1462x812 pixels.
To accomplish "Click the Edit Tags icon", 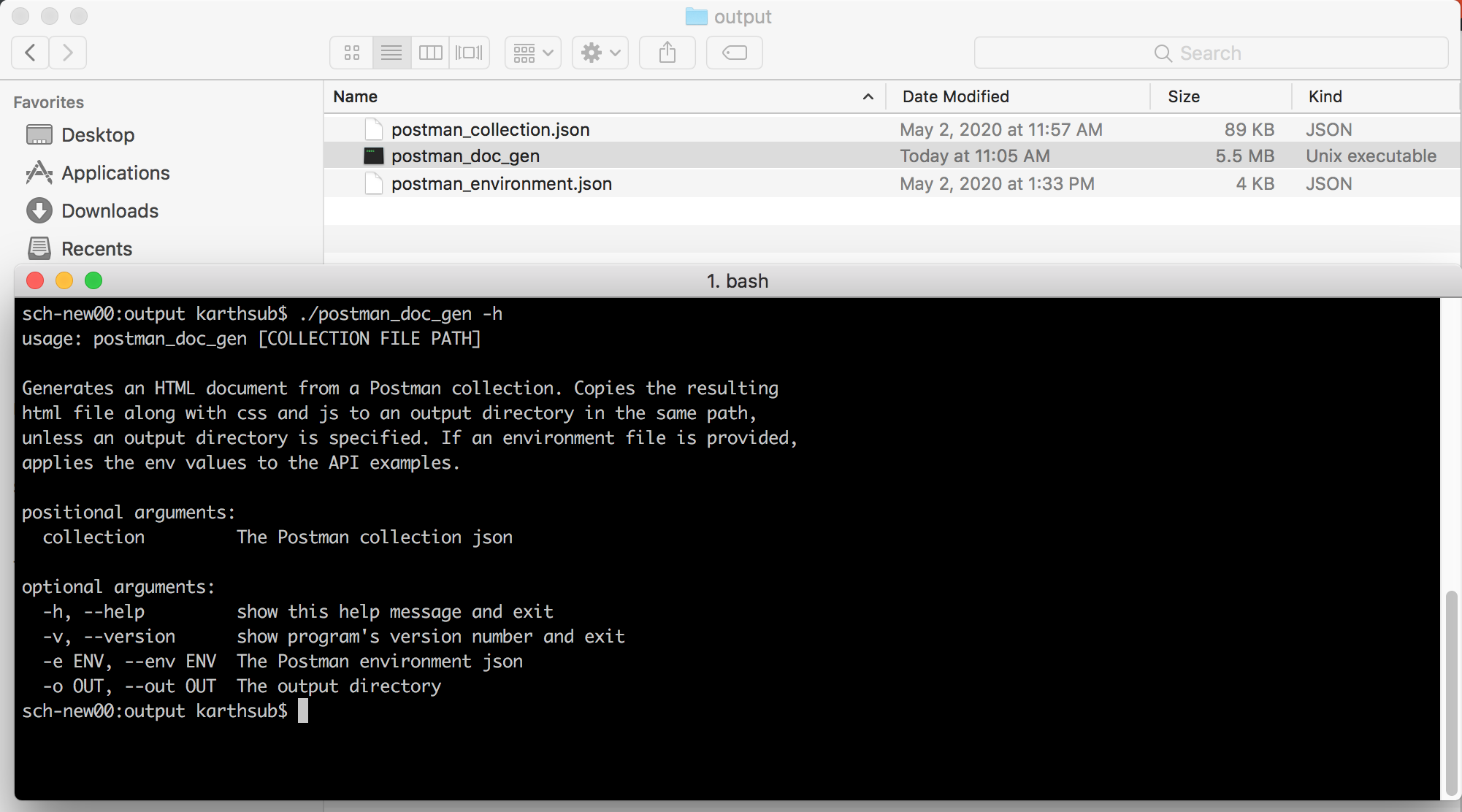I will [x=734, y=53].
